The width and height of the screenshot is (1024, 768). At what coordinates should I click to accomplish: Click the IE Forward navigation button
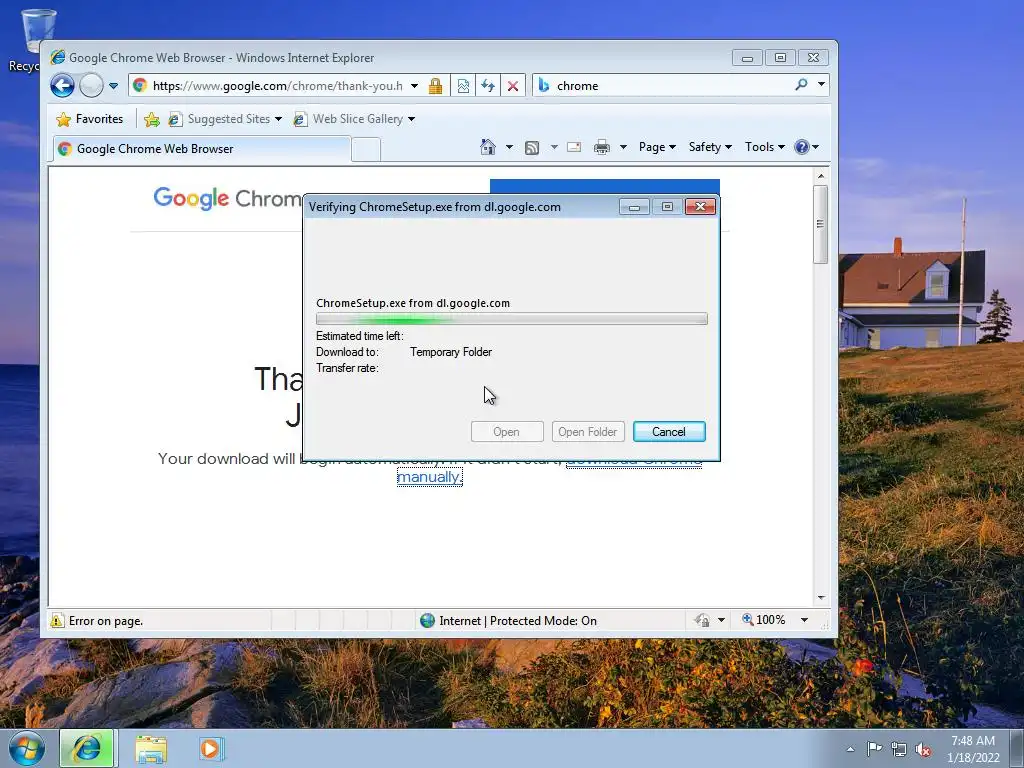click(x=91, y=86)
